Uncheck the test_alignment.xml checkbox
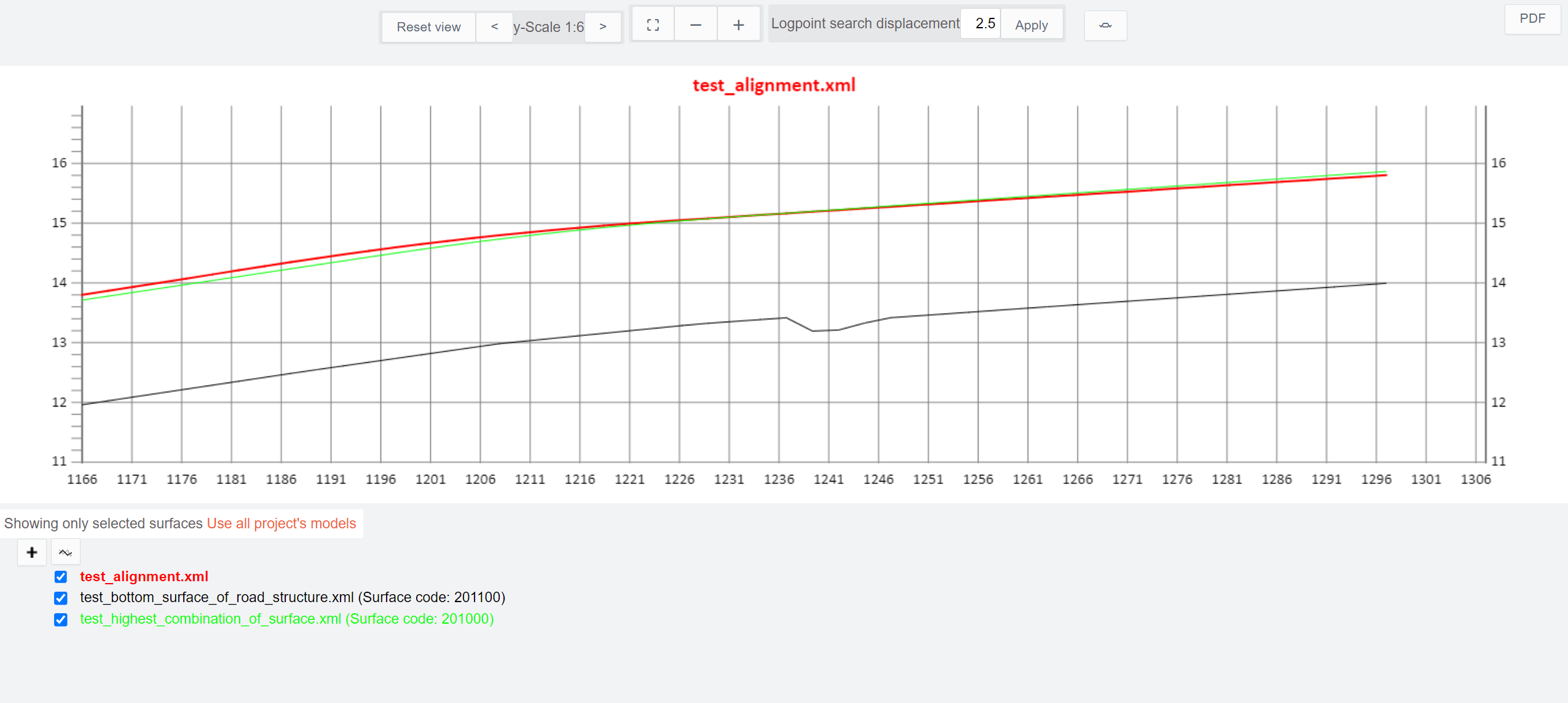Viewport: 1568px width, 703px height. pyautogui.click(x=61, y=577)
